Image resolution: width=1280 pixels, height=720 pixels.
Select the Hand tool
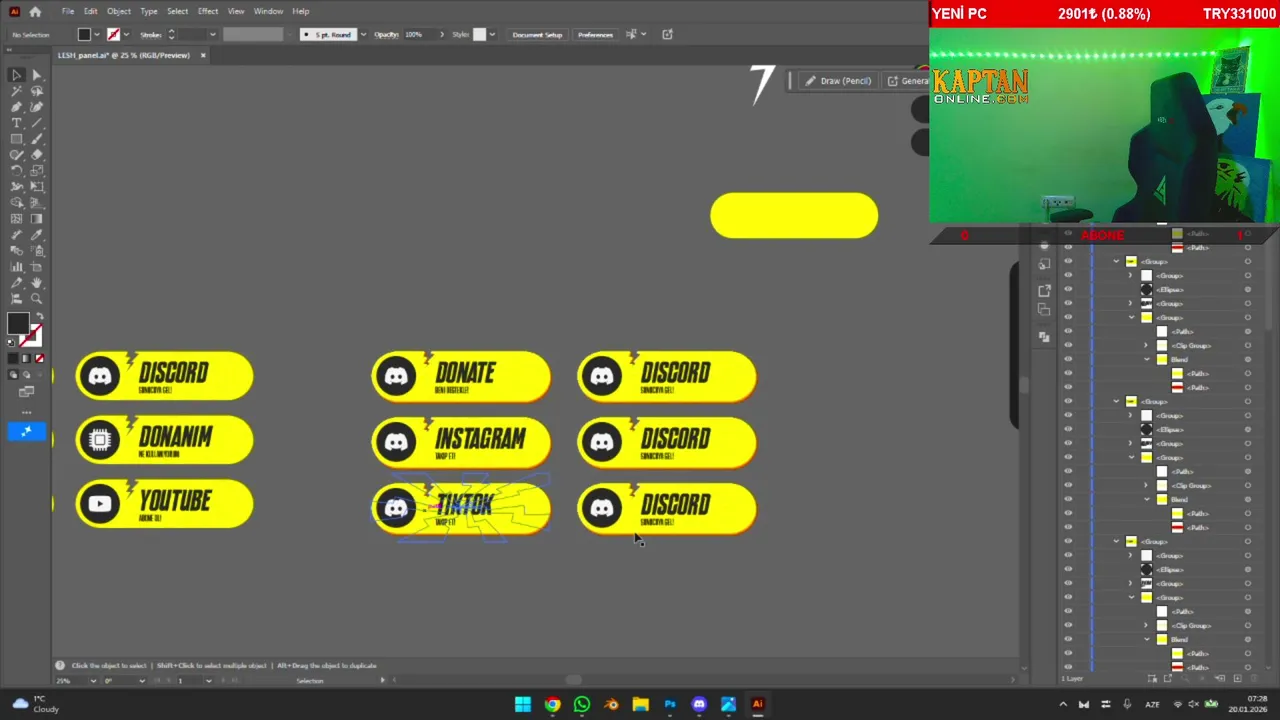click(37, 283)
